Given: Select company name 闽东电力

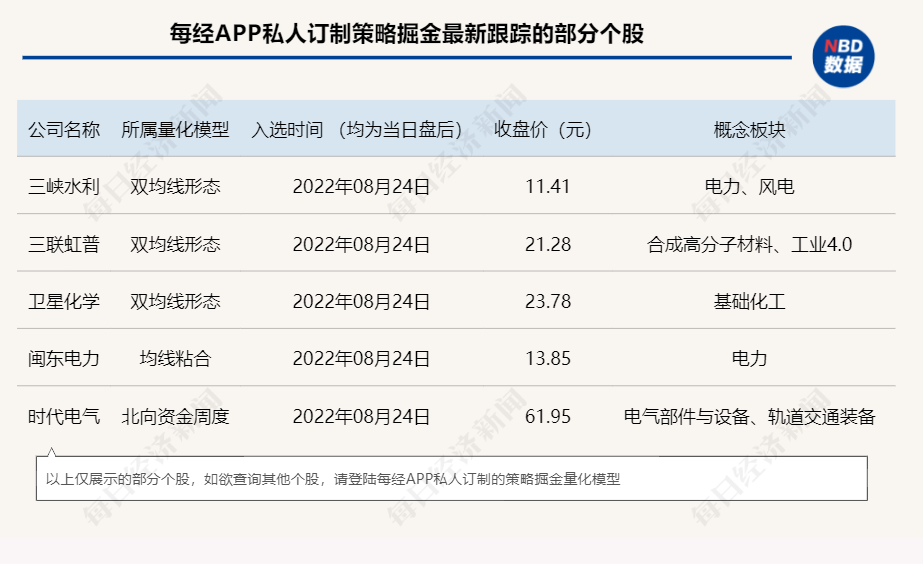Looking at the screenshot, I should pyautogui.click(x=64, y=359).
